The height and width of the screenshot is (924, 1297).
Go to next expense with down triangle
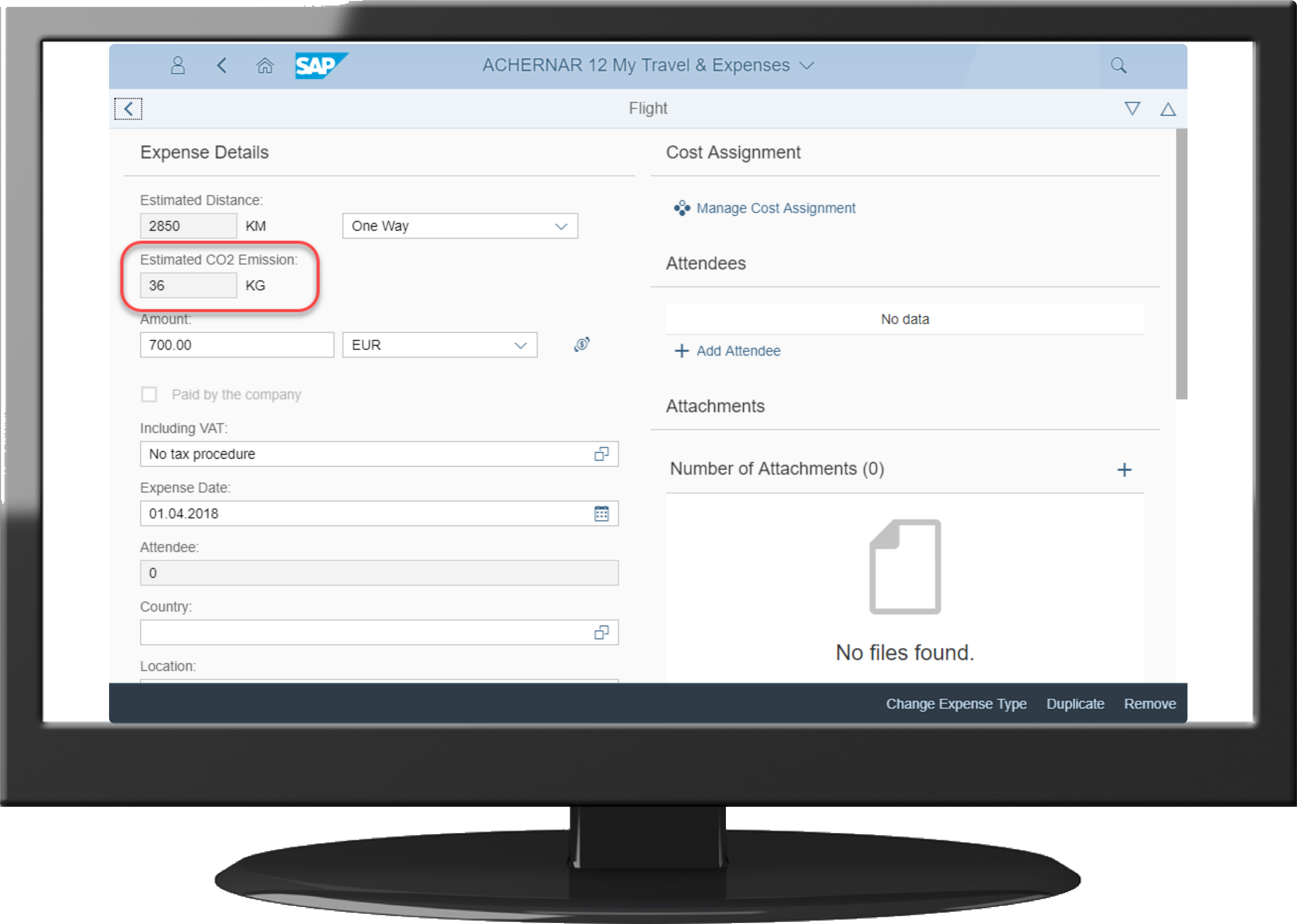tap(1132, 109)
